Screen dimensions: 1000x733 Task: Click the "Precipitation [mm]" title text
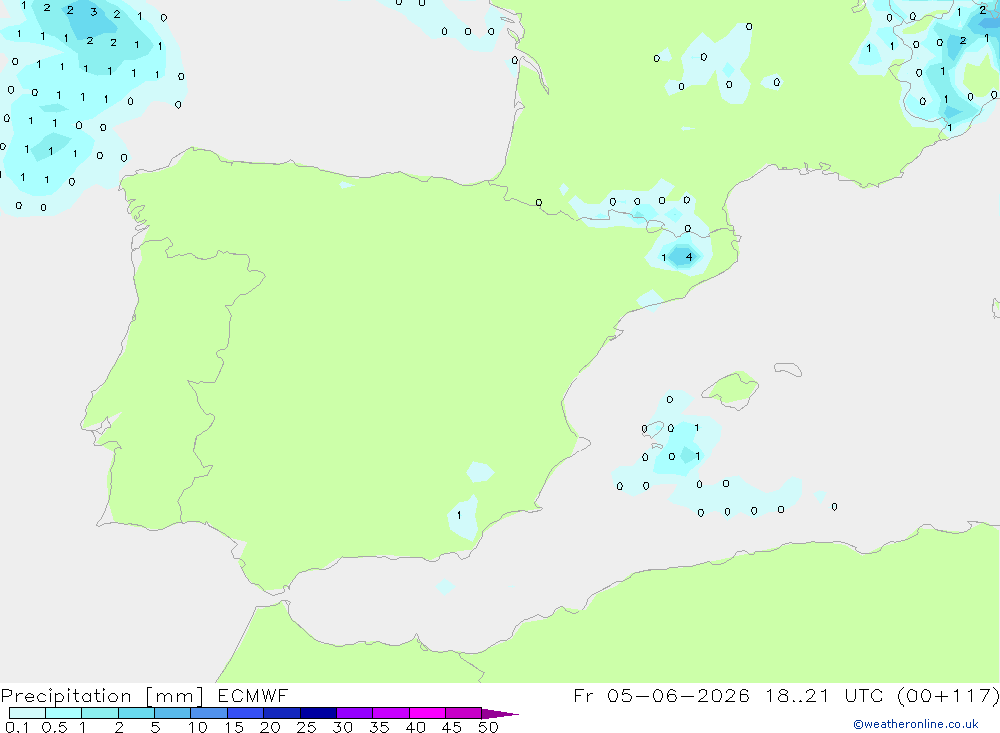(x=102, y=696)
